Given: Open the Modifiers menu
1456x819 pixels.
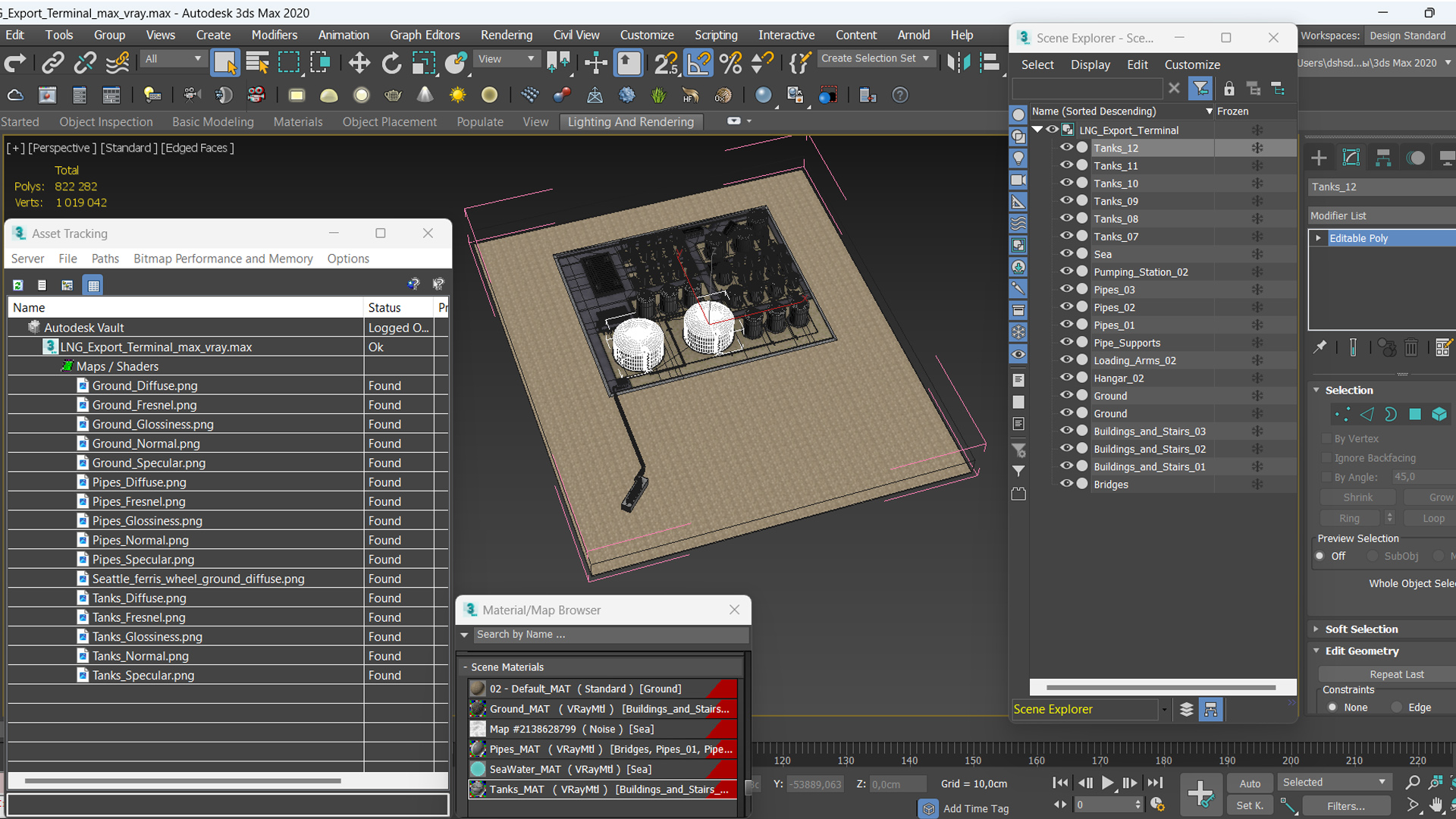Looking at the screenshot, I should [275, 35].
